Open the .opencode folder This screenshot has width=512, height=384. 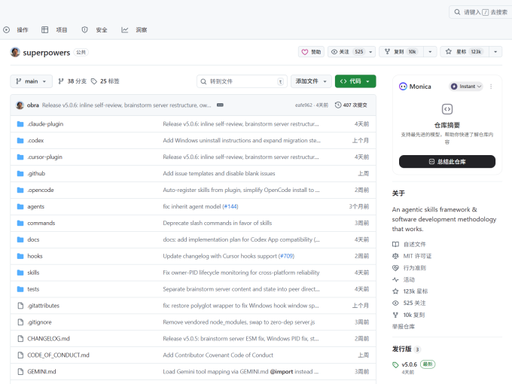pyautogui.click(x=41, y=190)
